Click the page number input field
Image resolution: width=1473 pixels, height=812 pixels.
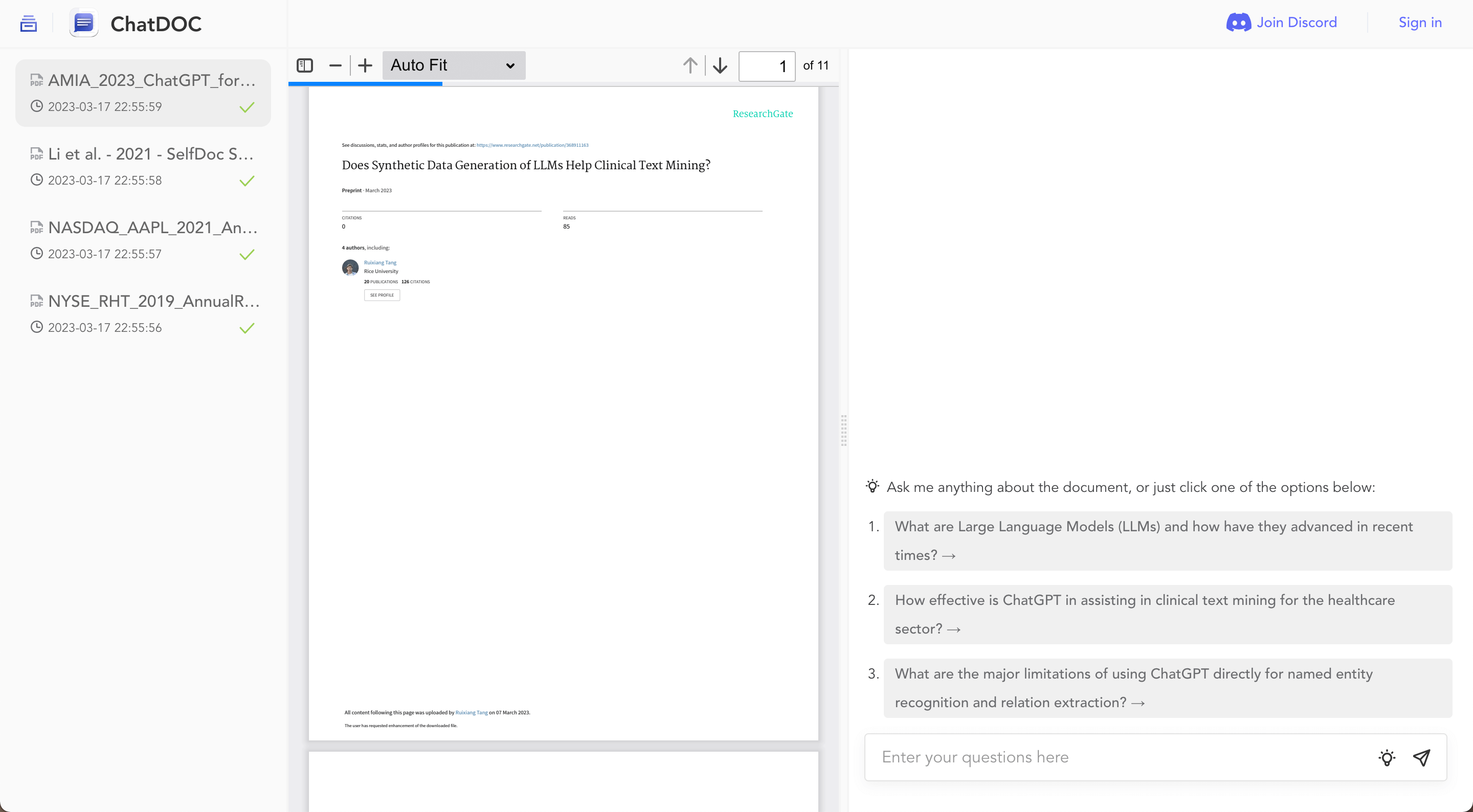click(767, 66)
